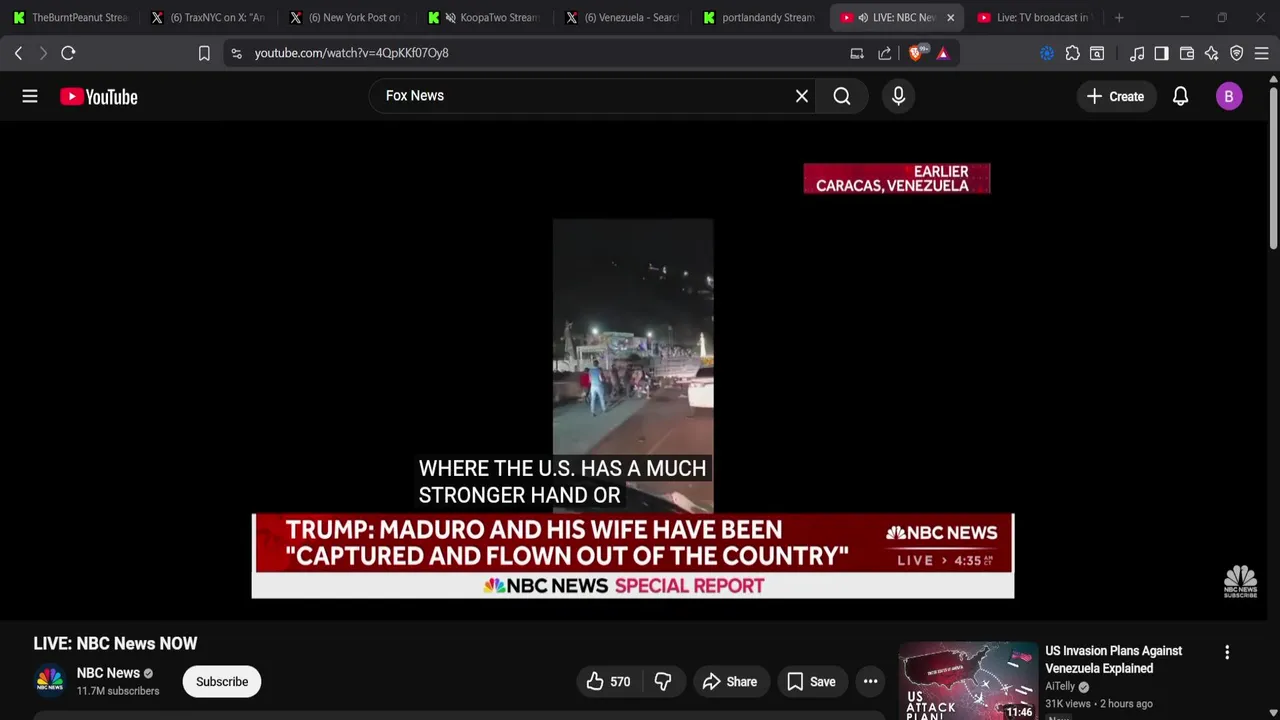Open the NBC News channel name link
Viewport: 1280px width, 720px height.
[108, 673]
